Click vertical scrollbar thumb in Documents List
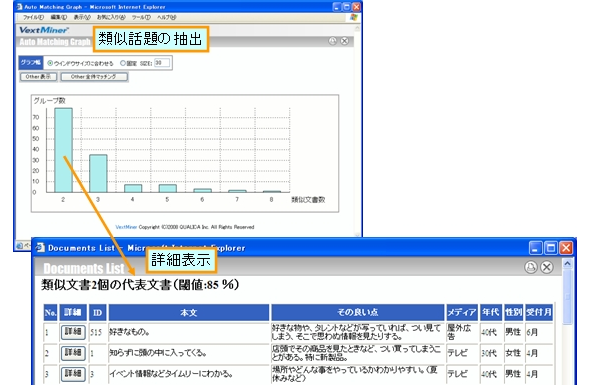 (x=567, y=297)
